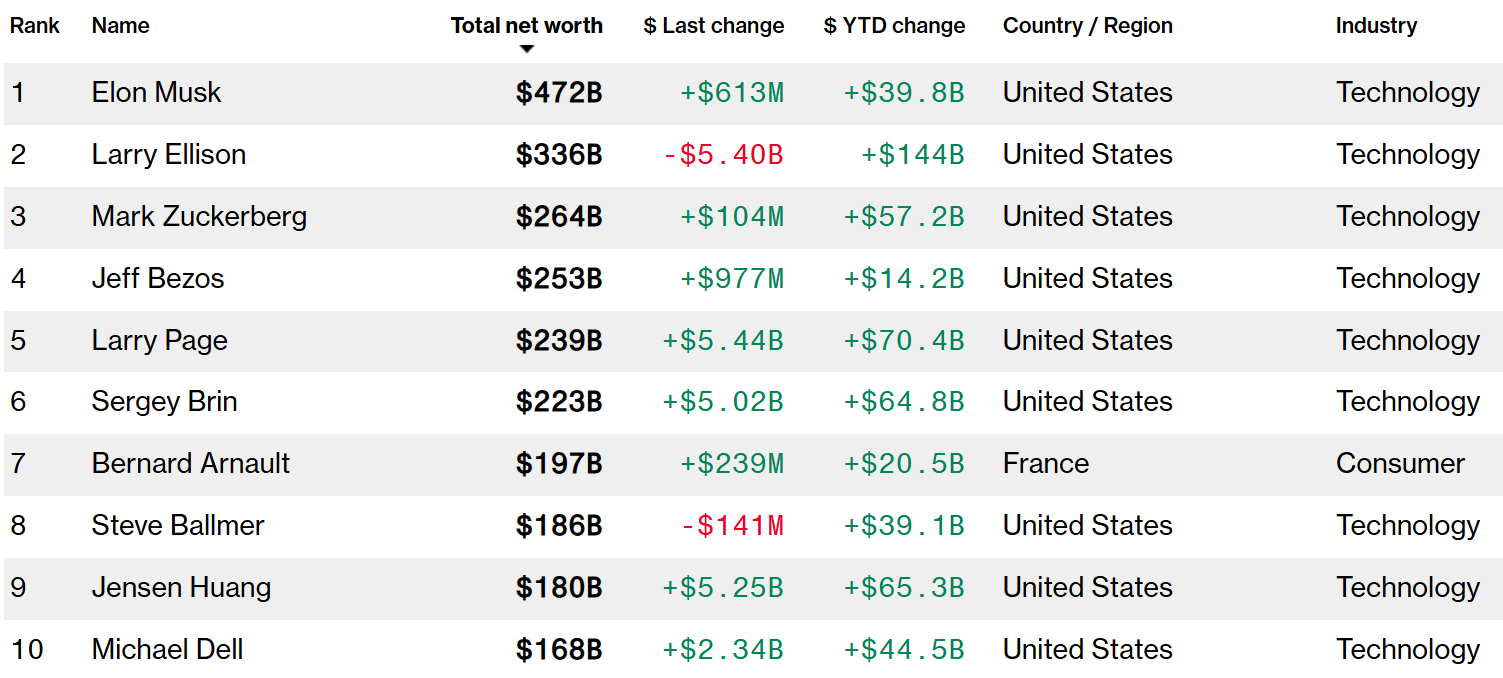Open Larry Ellison's profile link
Screen dimensions: 1503x678
(168, 155)
